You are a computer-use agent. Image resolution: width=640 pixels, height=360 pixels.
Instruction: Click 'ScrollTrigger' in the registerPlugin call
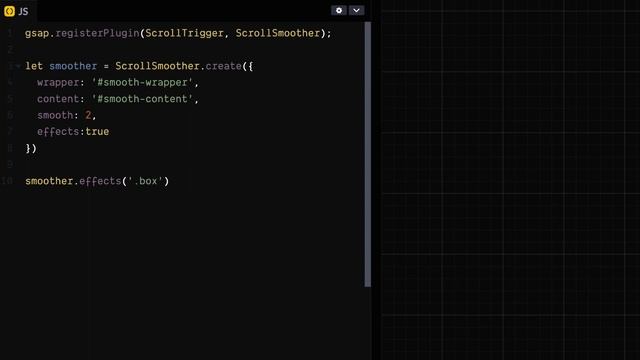click(x=184, y=33)
